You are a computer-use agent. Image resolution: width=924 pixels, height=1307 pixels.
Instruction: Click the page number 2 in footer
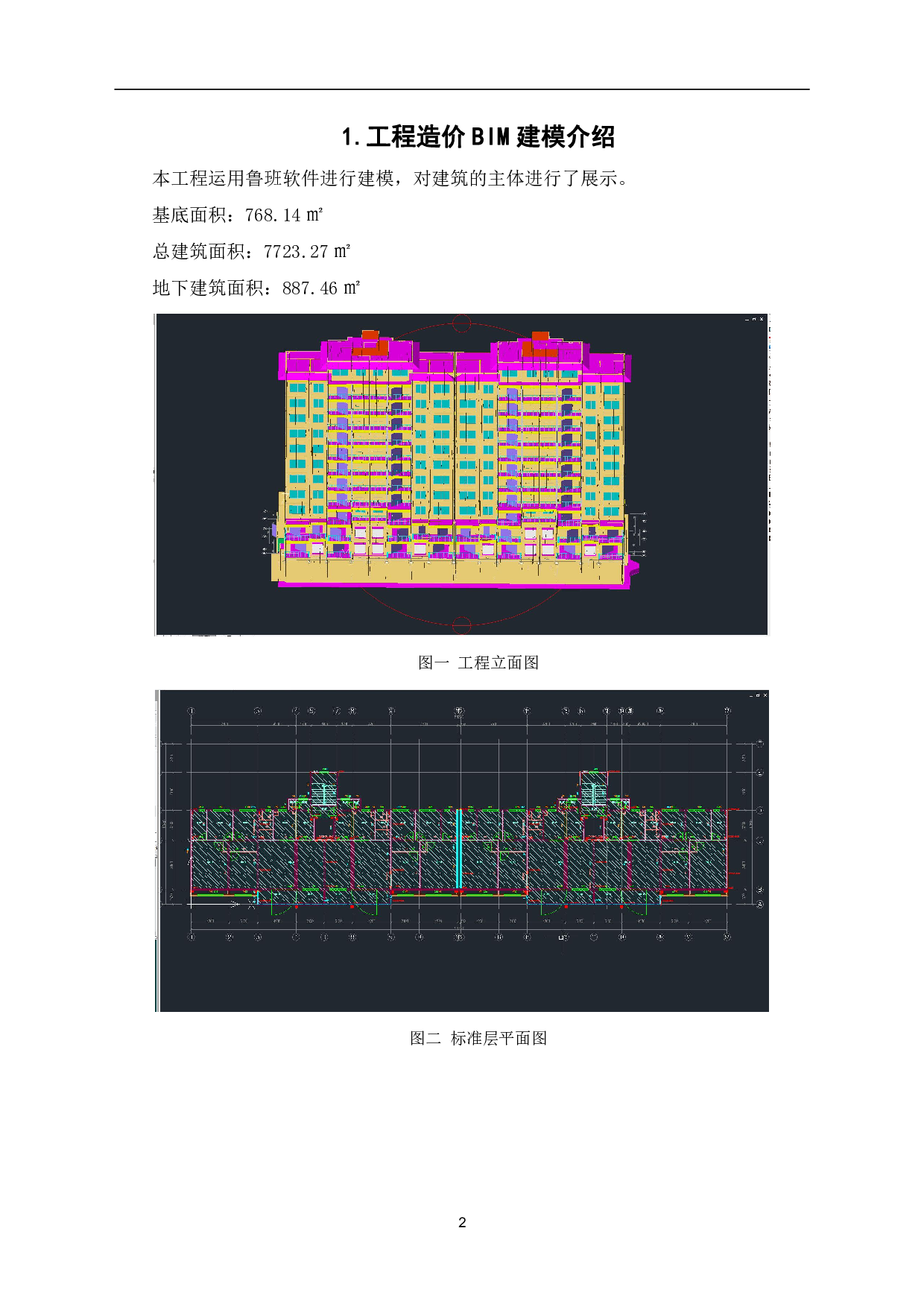pos(462,1222)
